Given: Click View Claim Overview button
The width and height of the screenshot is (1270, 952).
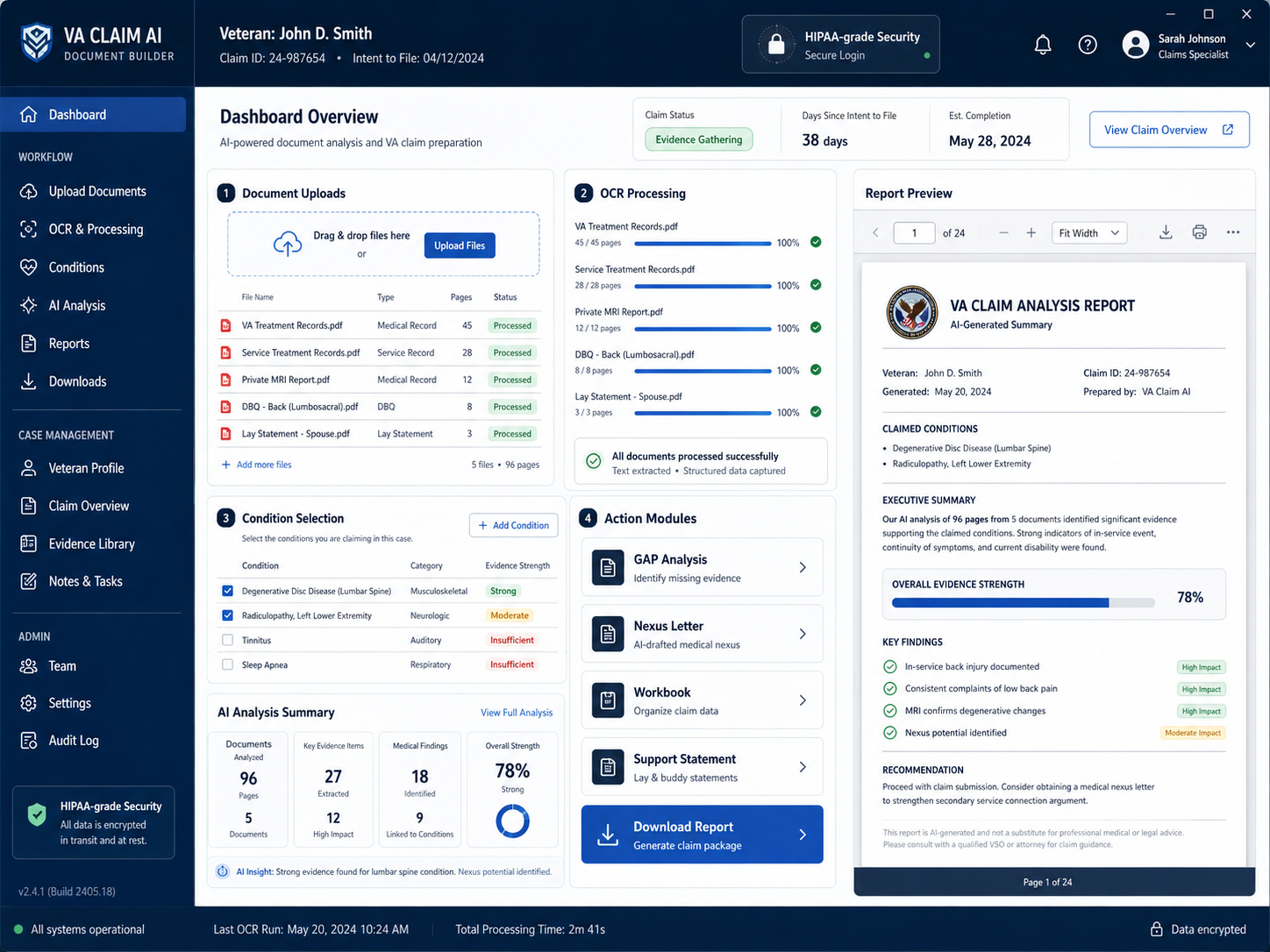Looking at the screenshot, I should click(1169, 130).
